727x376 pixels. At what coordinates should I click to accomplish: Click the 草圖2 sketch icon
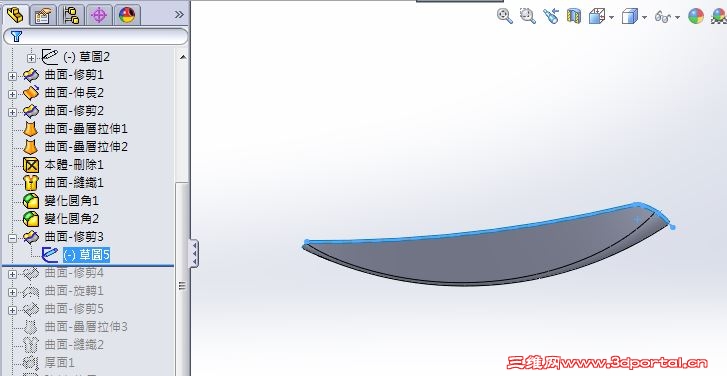coord(50,57)
